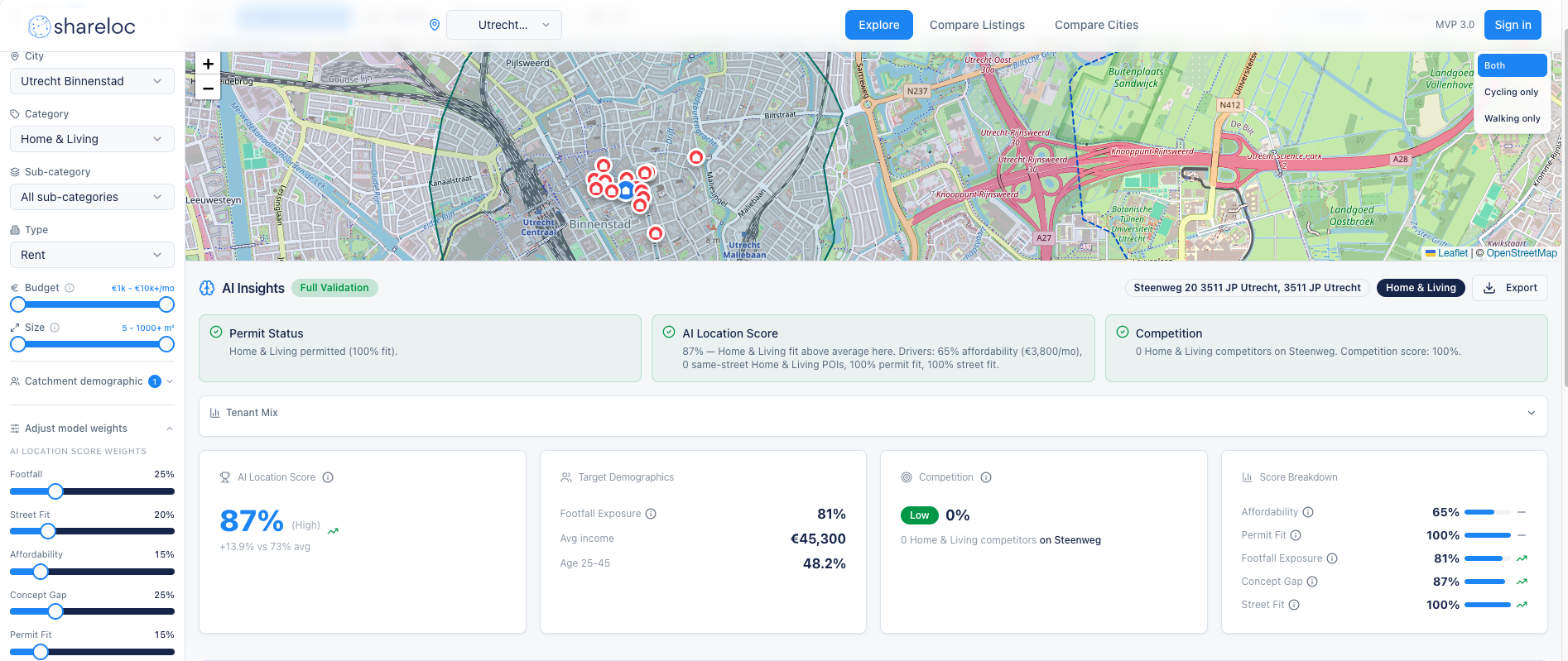Click the blue home marker on map

coord(626,191)
